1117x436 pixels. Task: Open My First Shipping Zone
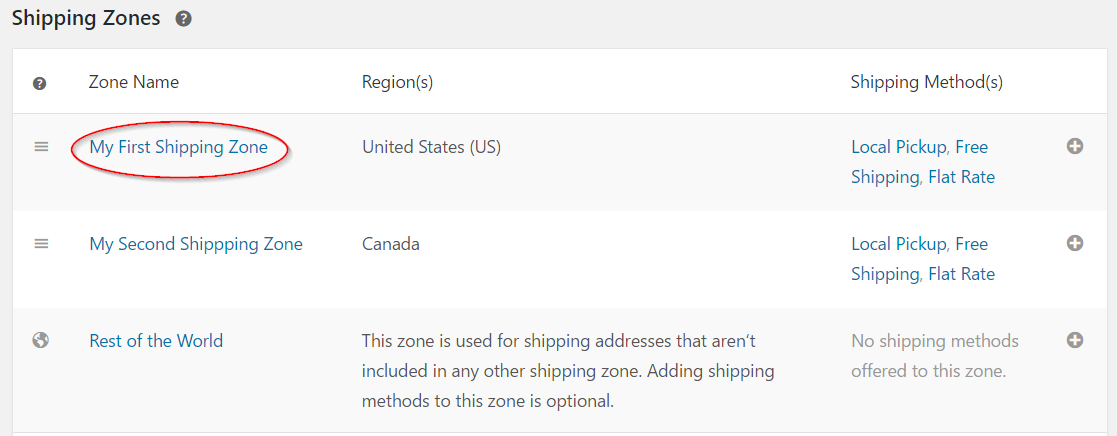coord(178,147)
